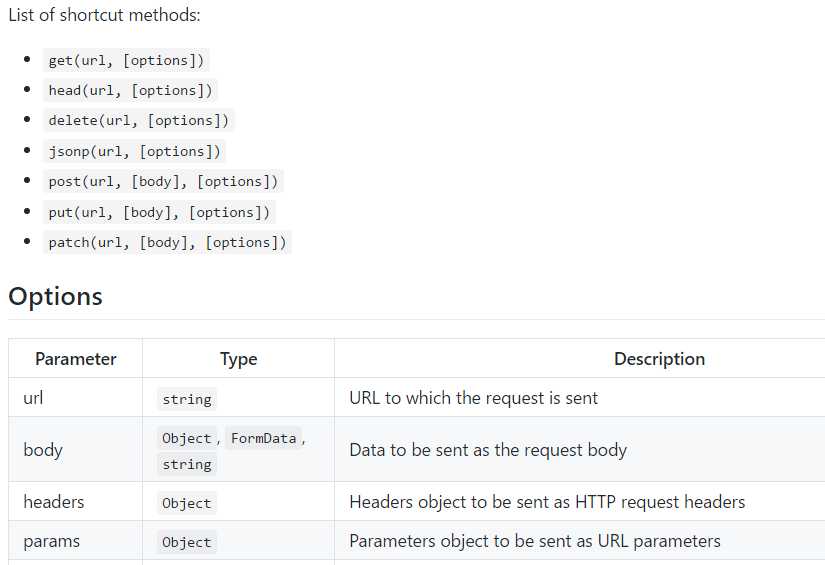Screen dimensions: 825x565
Task: Click the string type in url row
Action: pyautogui.click(x=187, y=399)
